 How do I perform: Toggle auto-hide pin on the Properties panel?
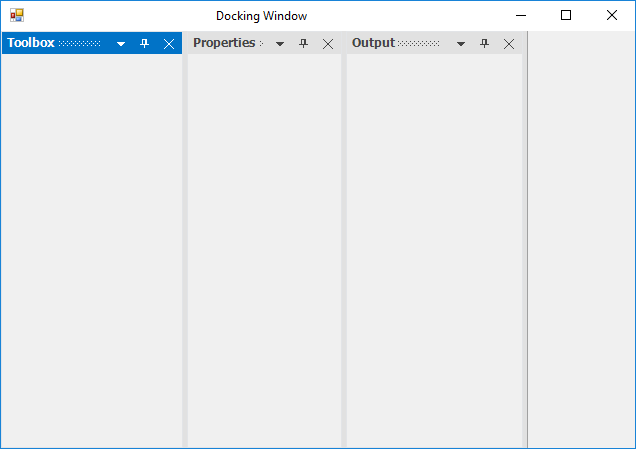click(x=304, y=43)
